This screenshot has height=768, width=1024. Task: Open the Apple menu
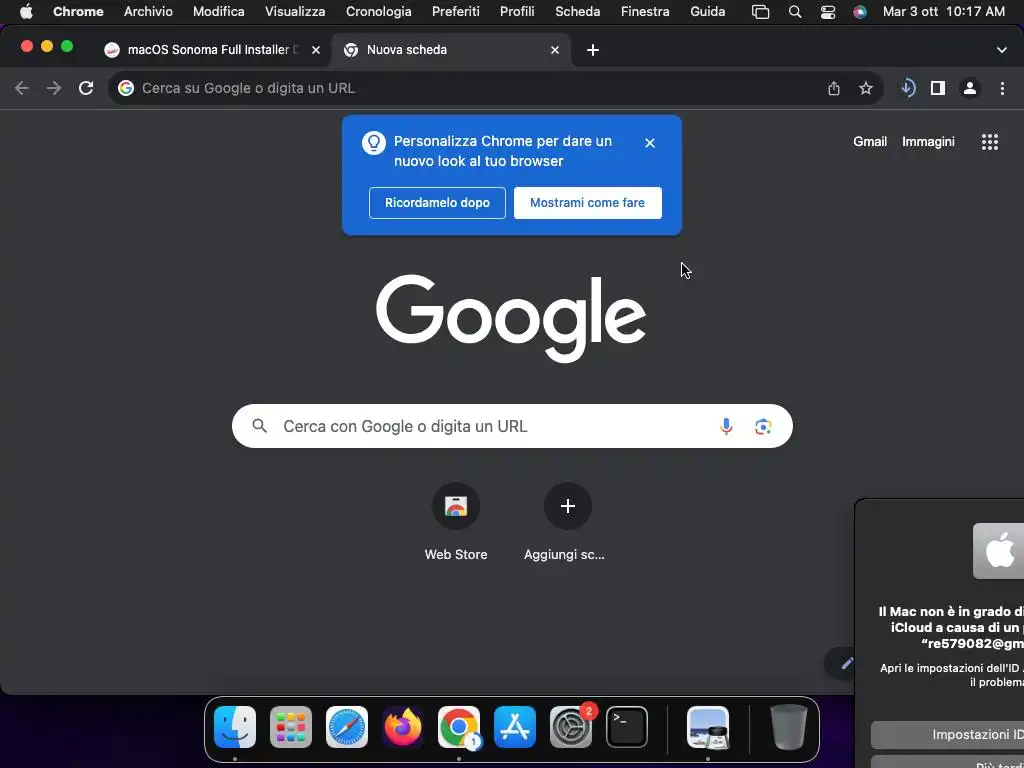coord(26,12)
